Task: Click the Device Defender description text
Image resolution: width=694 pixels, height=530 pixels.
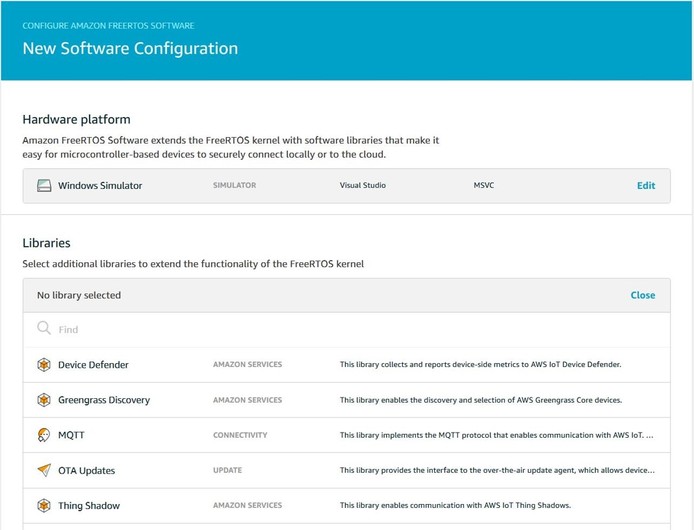Action: click(x=481, y=364)
